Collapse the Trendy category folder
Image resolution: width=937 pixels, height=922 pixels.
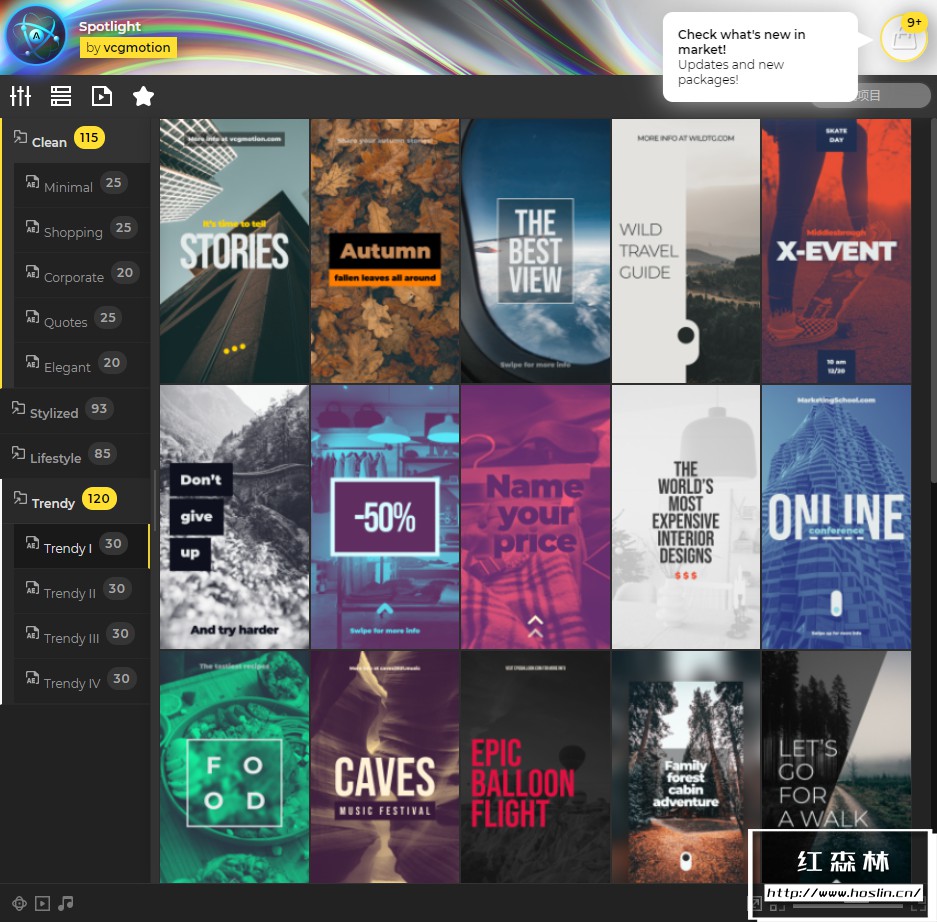[20, 498]
